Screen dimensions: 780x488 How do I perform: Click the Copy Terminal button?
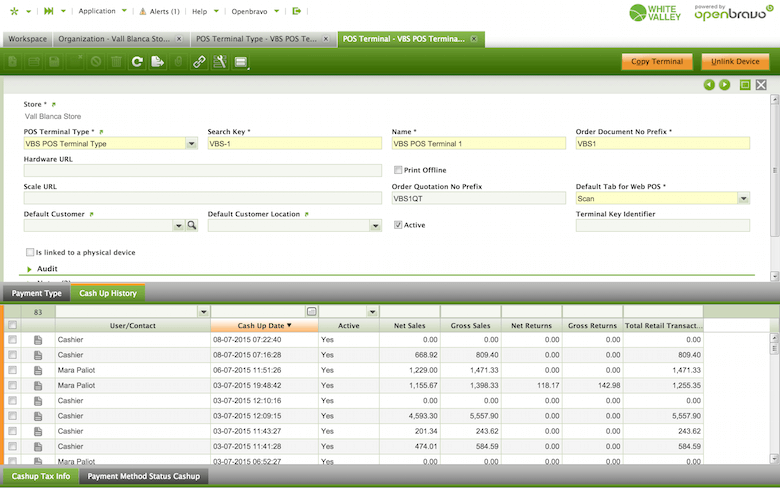657,62
